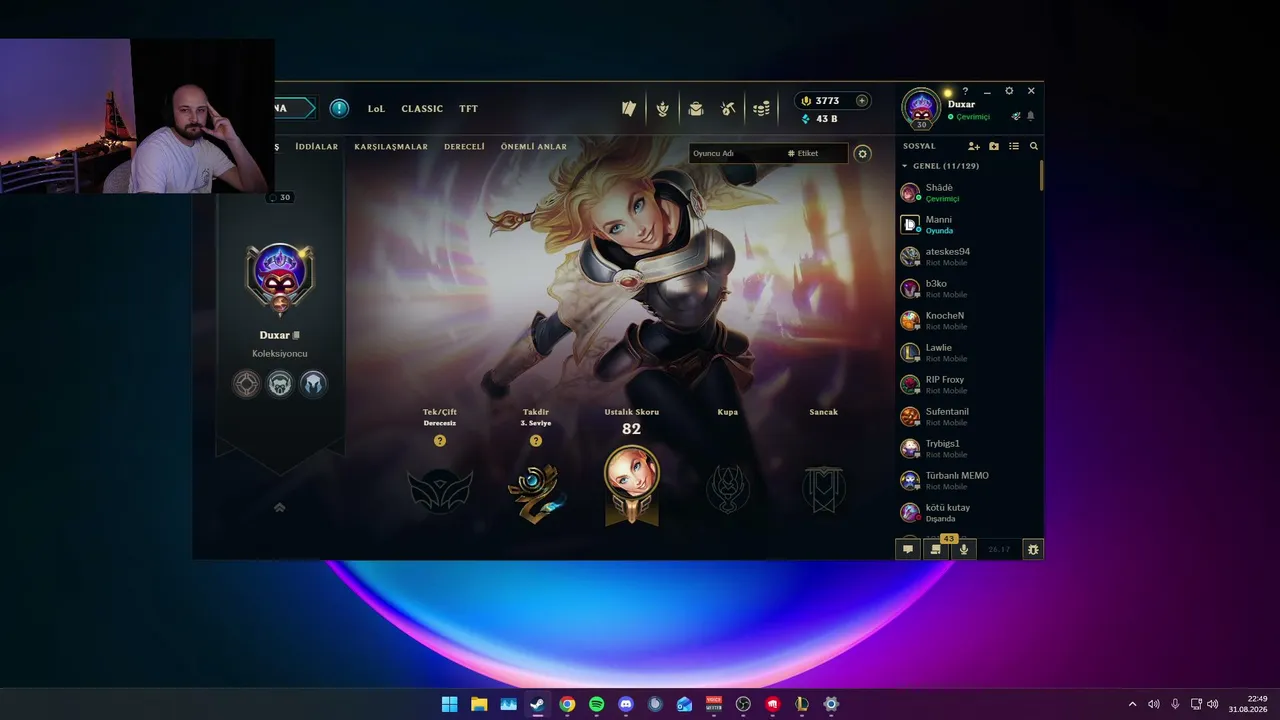
Task: Select friend kötü kutay in friends list
Action: [968, 512]
